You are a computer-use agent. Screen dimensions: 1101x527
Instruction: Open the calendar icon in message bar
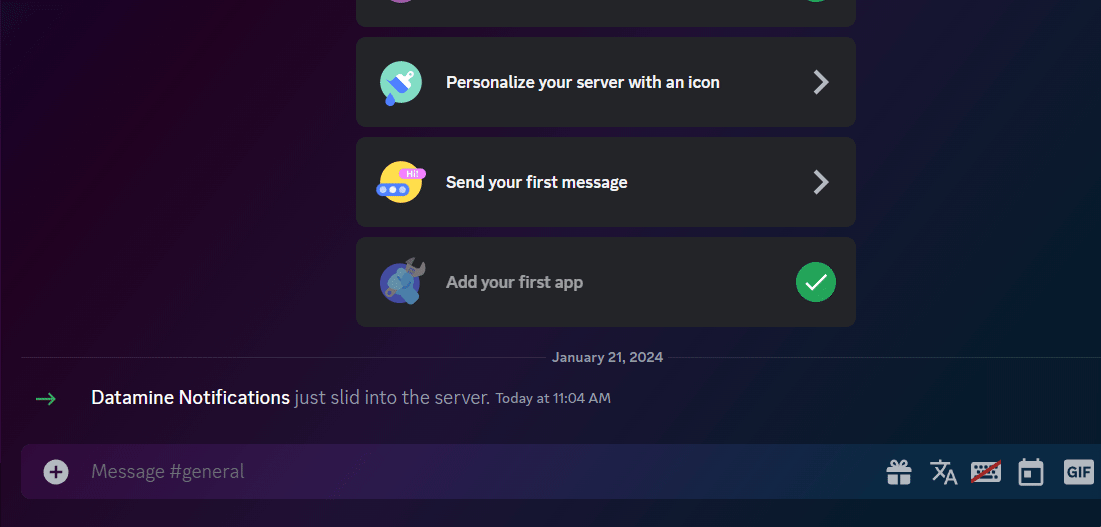1031,472
